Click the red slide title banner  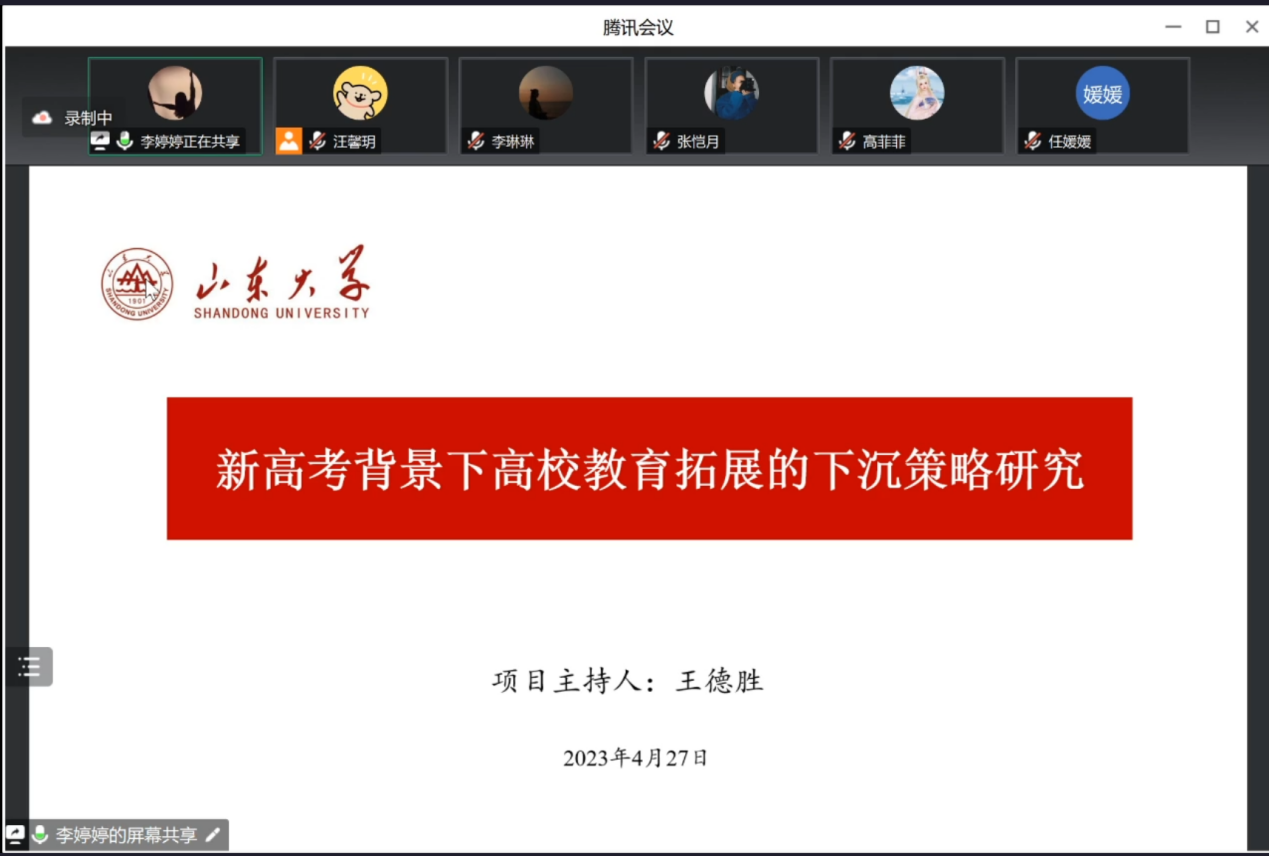tap(649, 469)
